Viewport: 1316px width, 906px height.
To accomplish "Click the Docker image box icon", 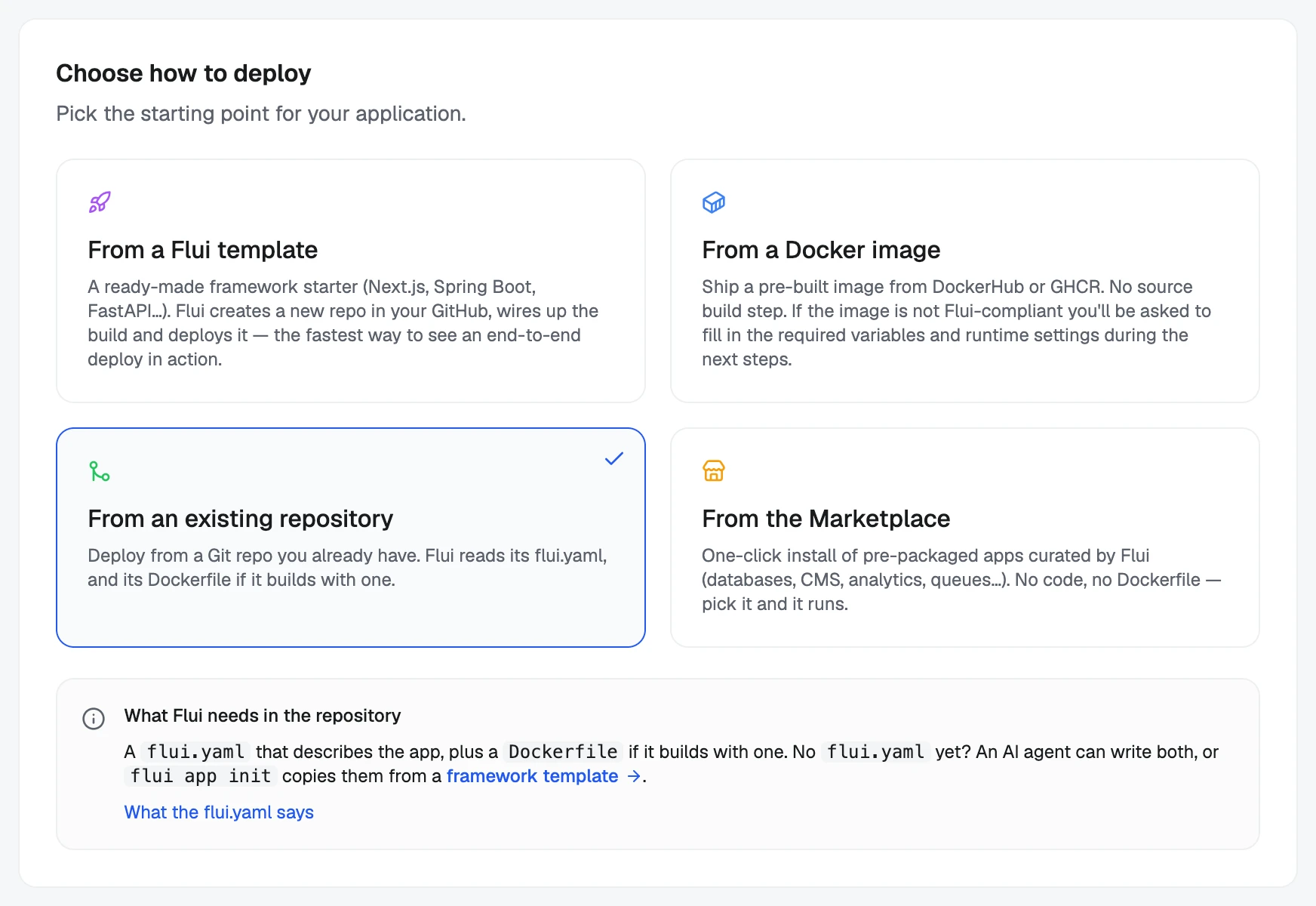I will [x=714, y=202].
